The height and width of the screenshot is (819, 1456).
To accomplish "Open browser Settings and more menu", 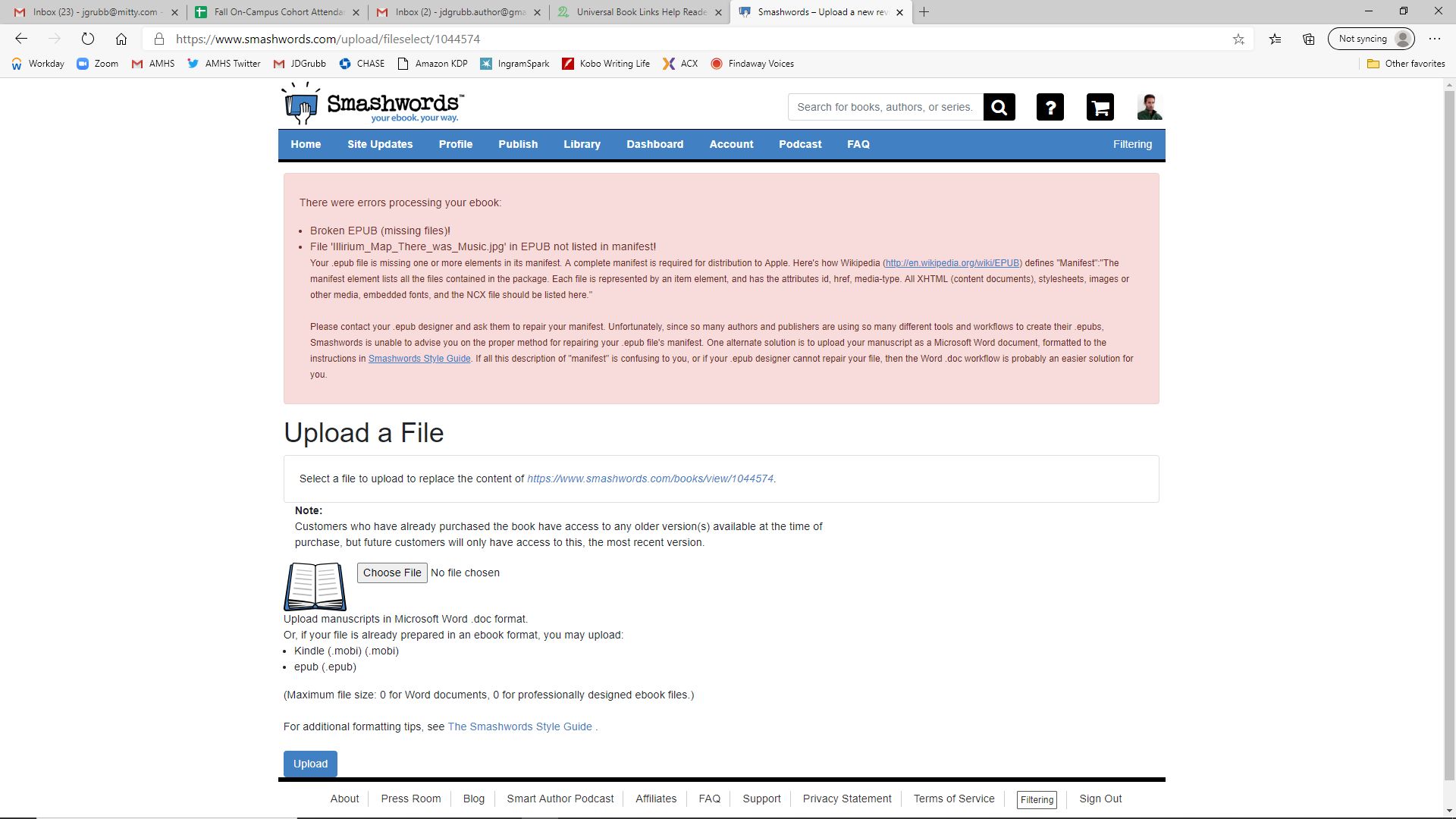I will 1434,39.
